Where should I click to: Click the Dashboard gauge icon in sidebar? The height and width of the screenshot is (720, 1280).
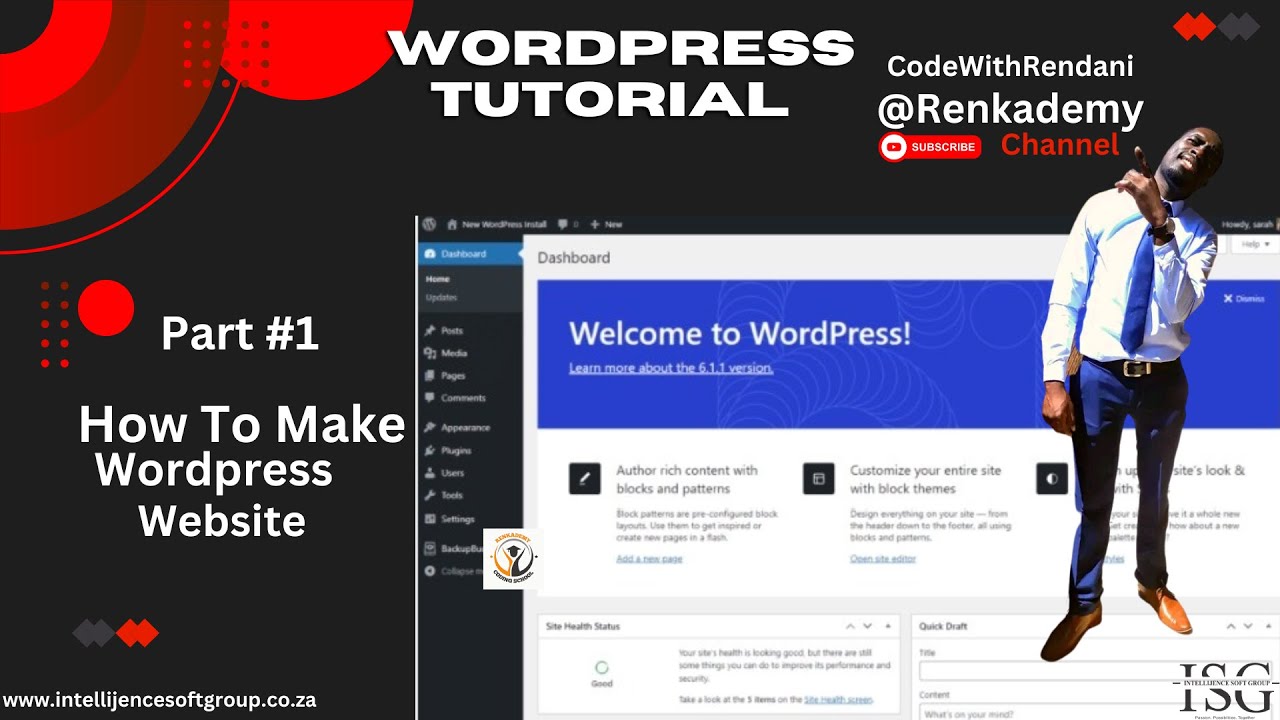pyautogui.click(x=430, y=254)
